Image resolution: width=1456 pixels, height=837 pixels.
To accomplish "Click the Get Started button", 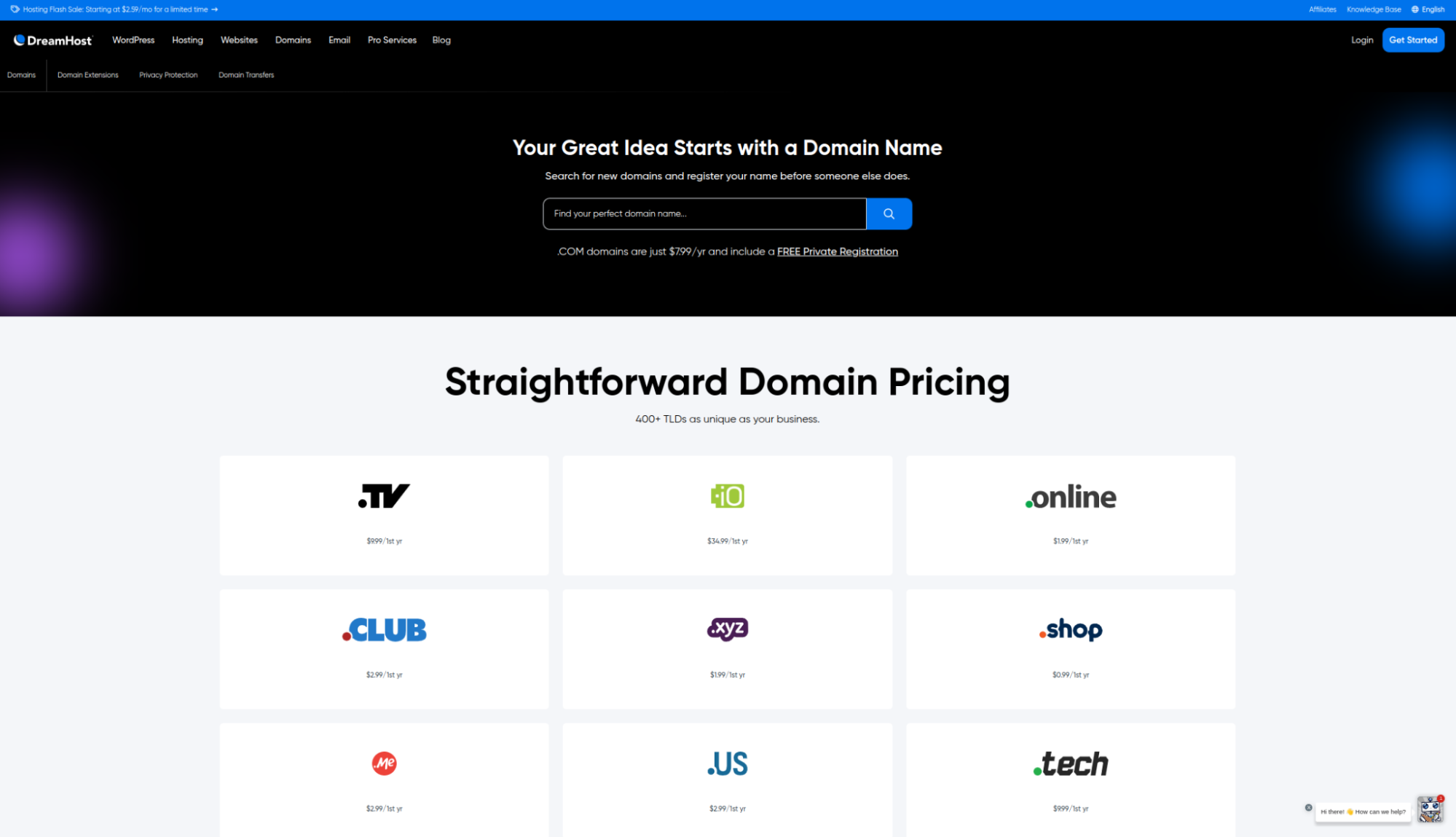I will [x=1413, y=40].
